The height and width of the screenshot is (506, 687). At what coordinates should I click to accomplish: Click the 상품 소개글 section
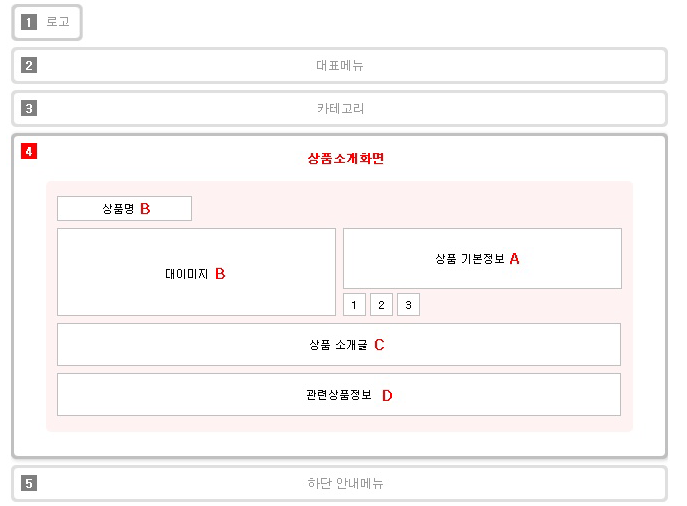pyautogui.click(x=339, y=344)
